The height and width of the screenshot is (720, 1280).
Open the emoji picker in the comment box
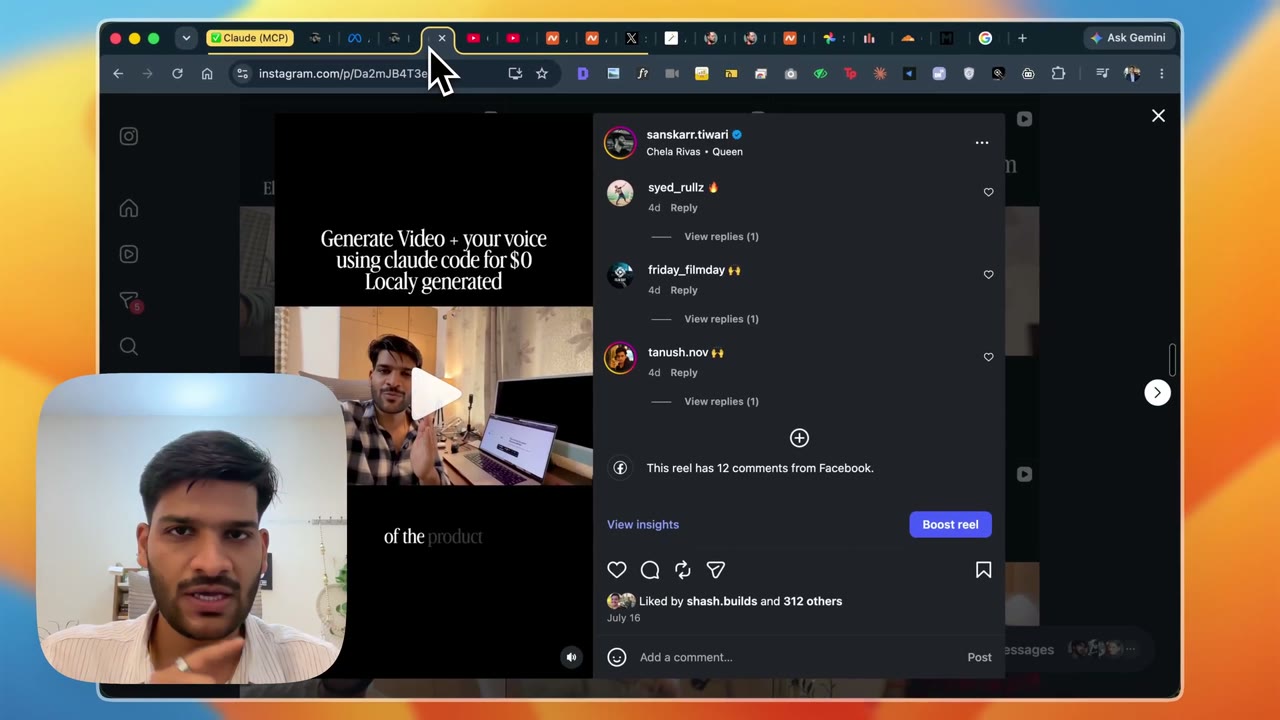click(617, 657)
